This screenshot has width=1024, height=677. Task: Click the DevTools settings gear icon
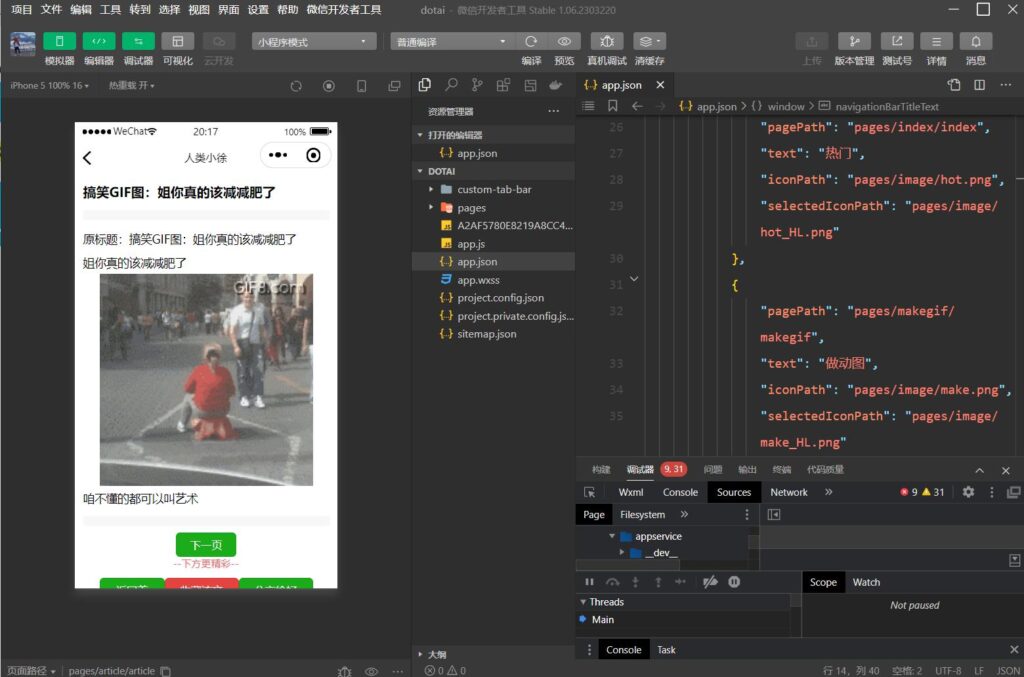coord(968,492)
